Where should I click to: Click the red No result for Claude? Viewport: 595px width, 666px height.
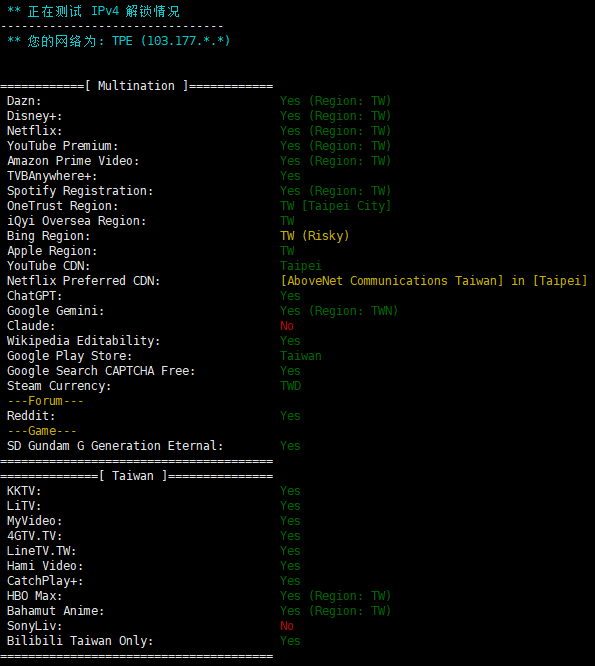287,326
